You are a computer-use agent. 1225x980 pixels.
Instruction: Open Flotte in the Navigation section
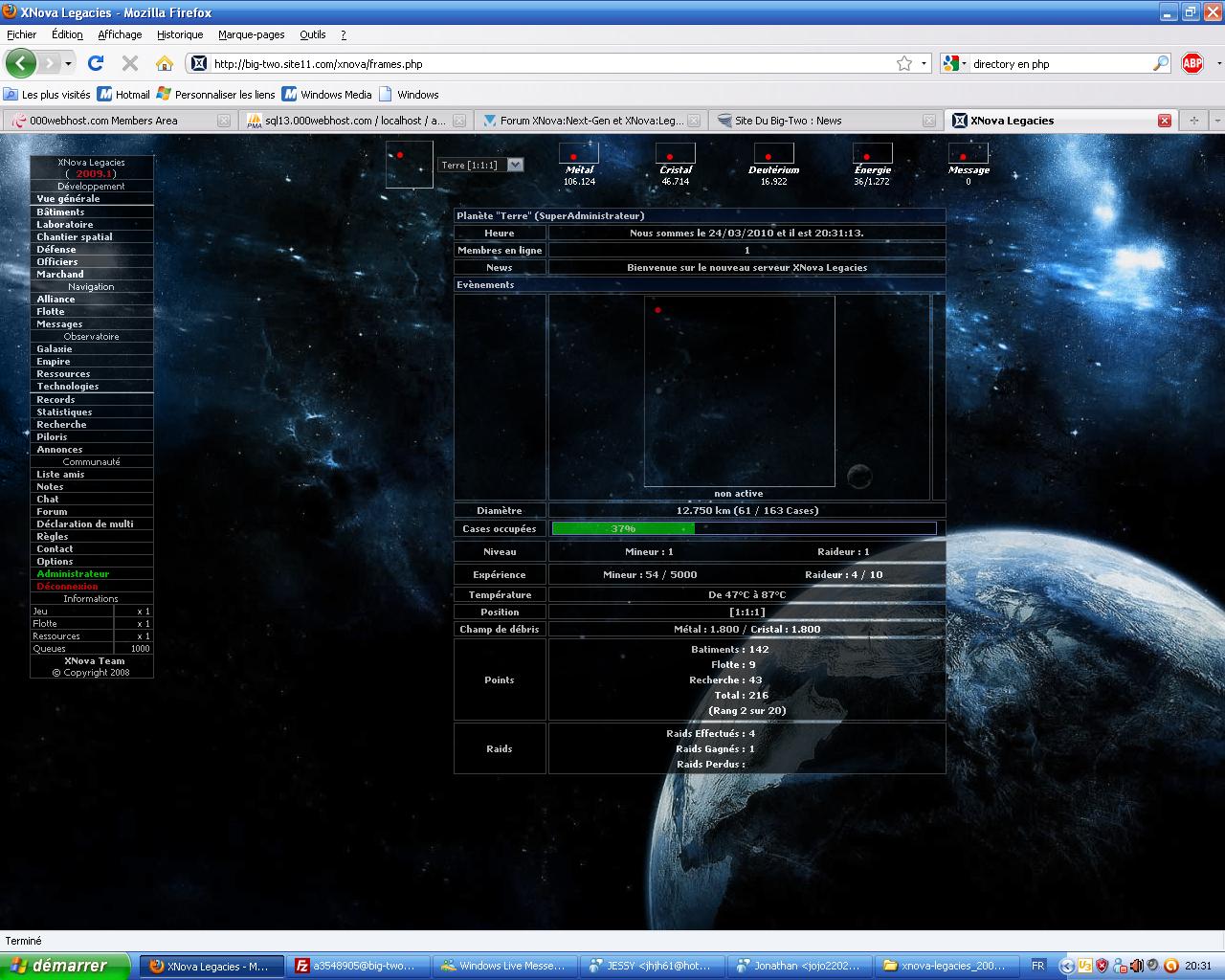[x=51, y=311]
